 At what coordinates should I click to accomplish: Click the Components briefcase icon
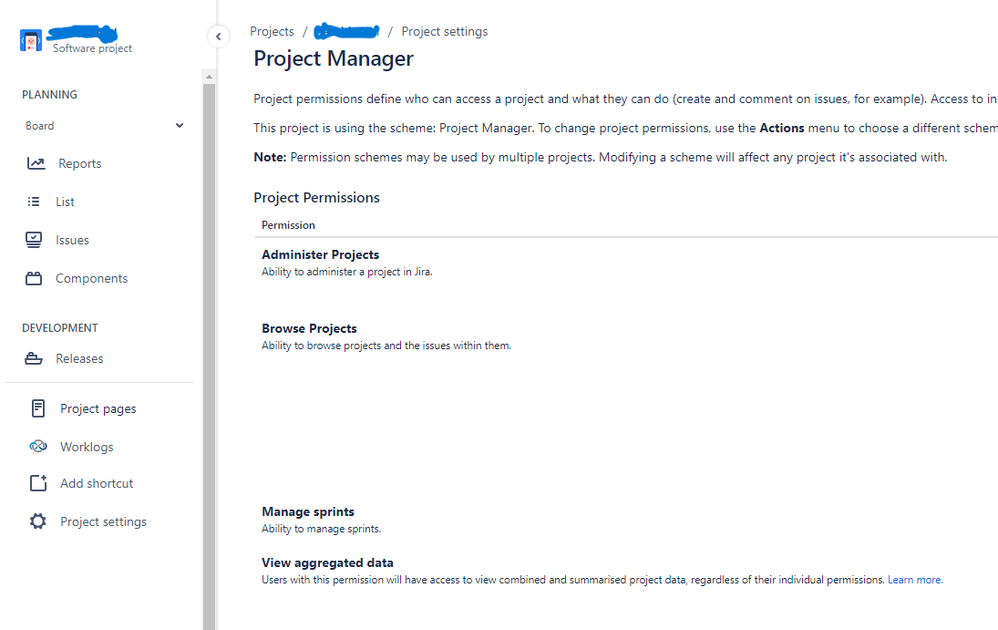pos(34,278)
